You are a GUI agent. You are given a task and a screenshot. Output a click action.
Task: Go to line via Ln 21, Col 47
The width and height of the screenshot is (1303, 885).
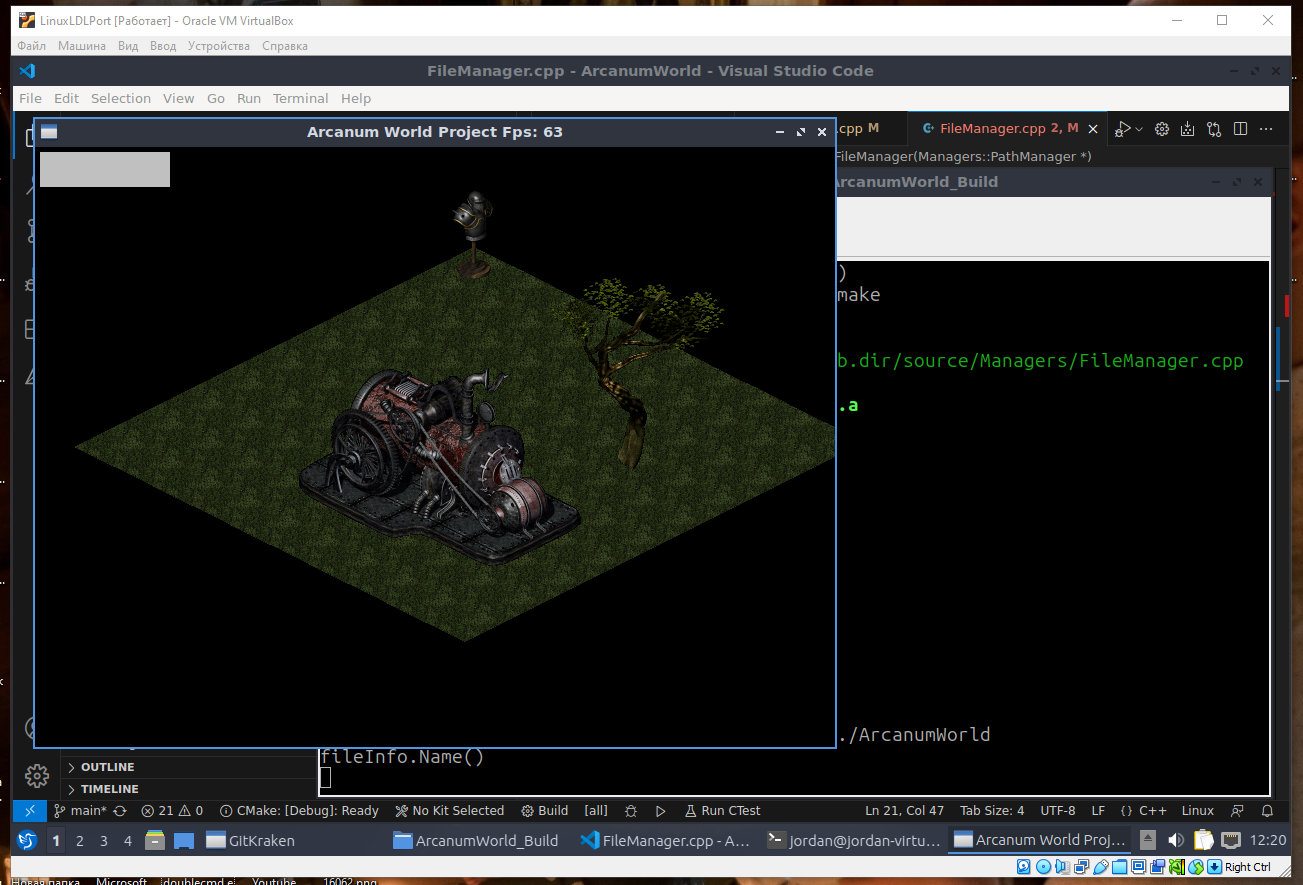click(904, 811)
